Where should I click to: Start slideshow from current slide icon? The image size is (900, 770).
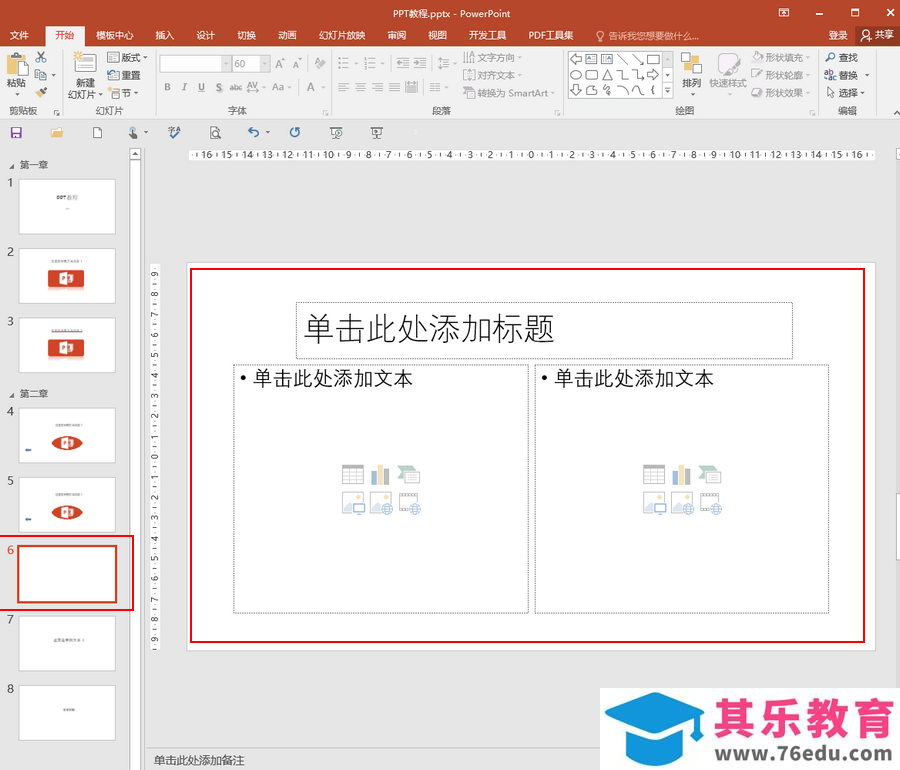tap(377, 133)
